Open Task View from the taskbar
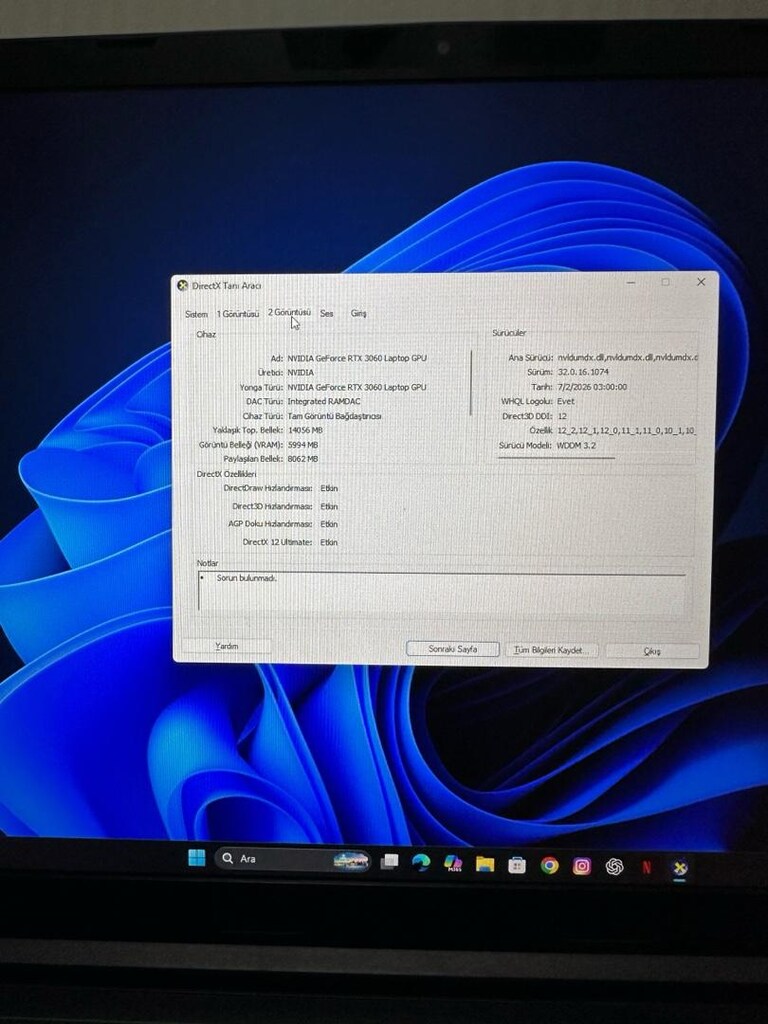 389,861
